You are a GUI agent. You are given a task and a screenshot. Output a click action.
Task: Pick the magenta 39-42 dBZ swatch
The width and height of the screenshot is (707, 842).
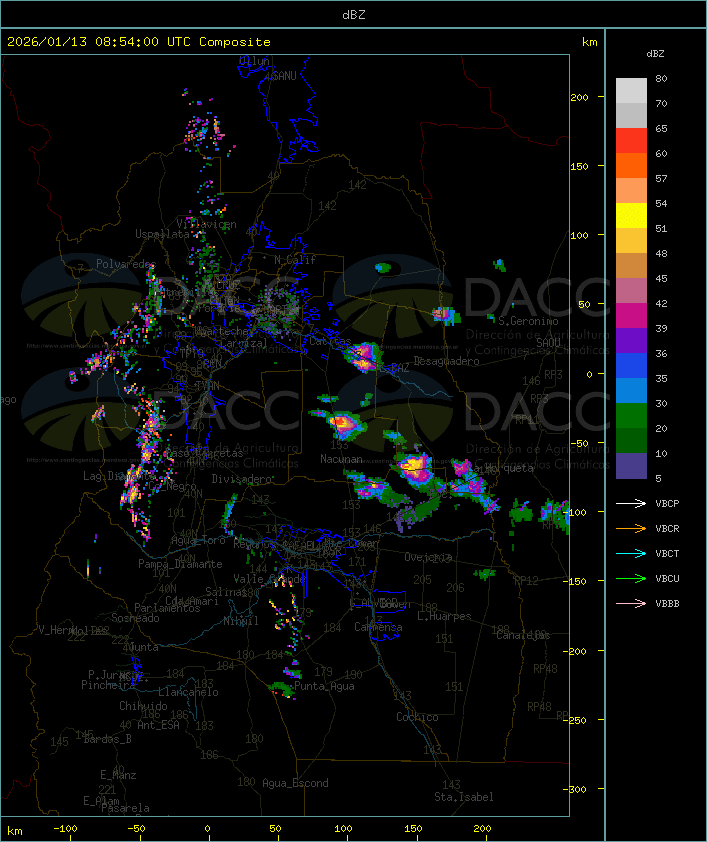tap(631, 316)
